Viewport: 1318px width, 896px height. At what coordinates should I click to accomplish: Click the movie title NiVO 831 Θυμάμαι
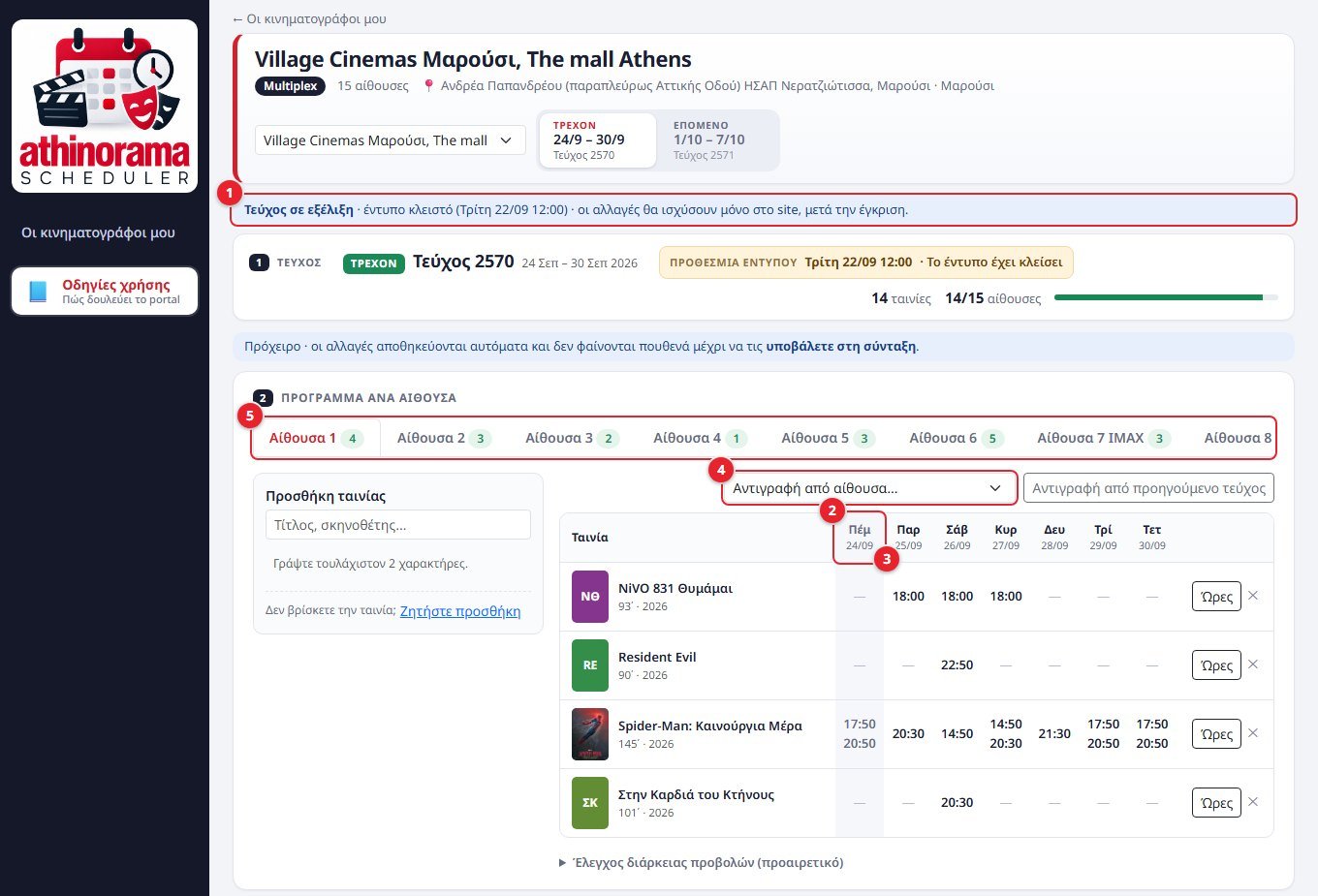click(x=675, y=588)
